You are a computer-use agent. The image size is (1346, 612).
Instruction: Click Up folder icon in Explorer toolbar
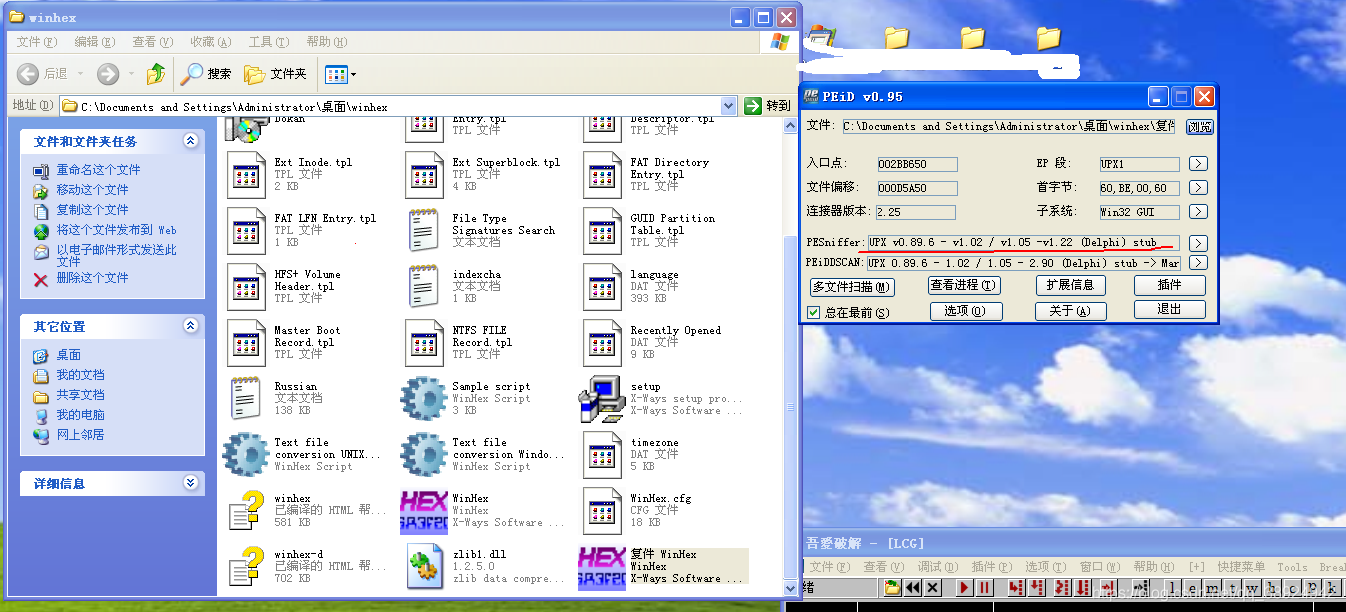point(156,74)
